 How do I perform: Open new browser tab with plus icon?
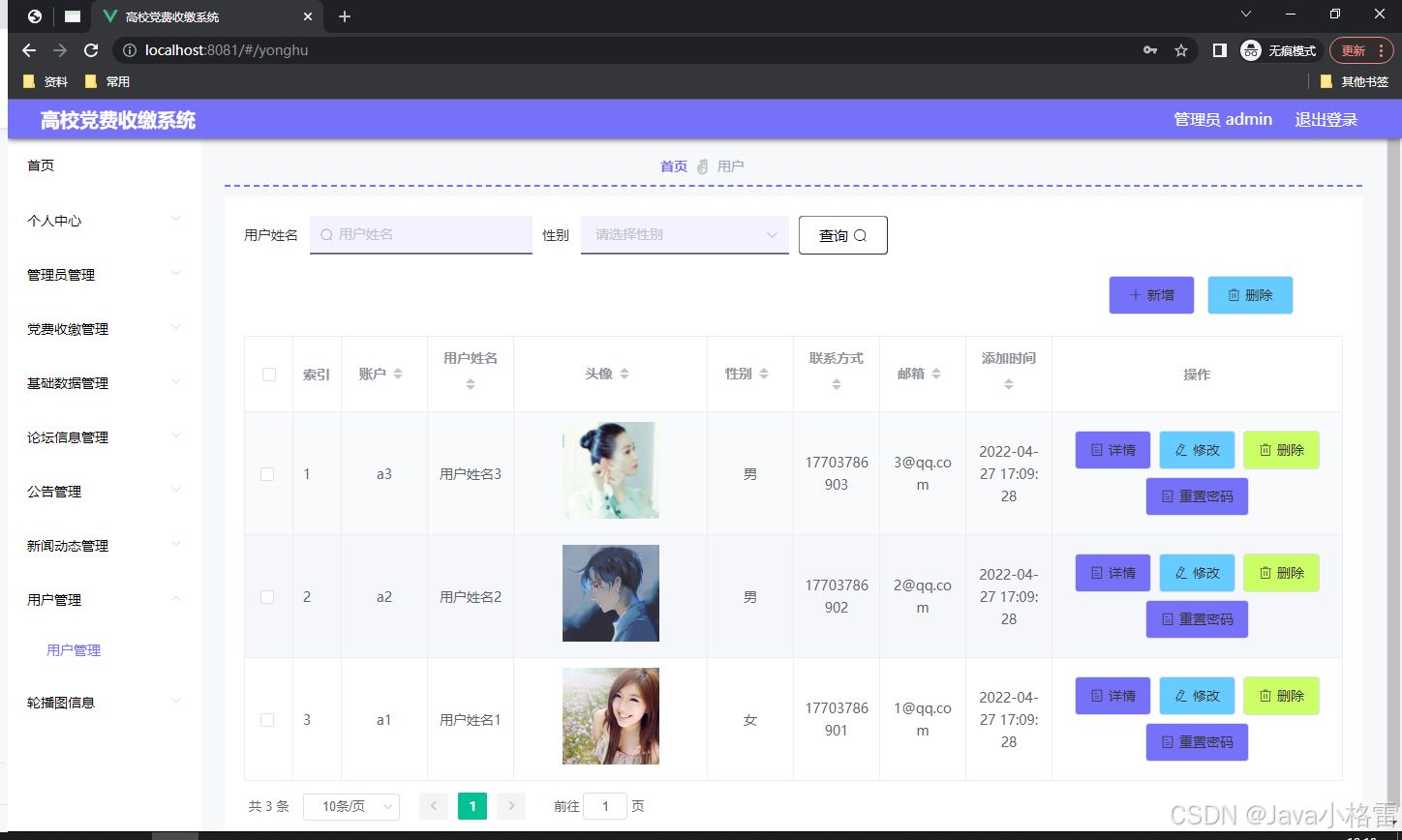click(345, 16)
